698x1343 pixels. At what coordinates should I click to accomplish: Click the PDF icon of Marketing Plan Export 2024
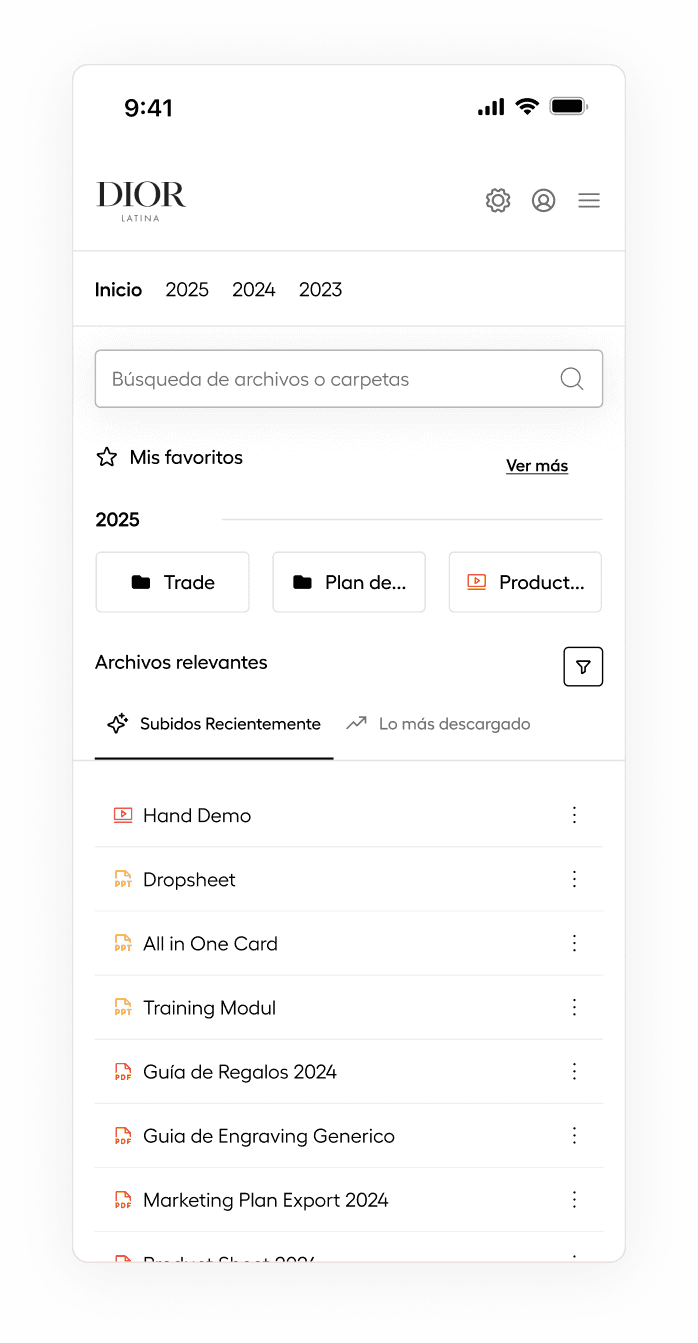(123, 1200)
